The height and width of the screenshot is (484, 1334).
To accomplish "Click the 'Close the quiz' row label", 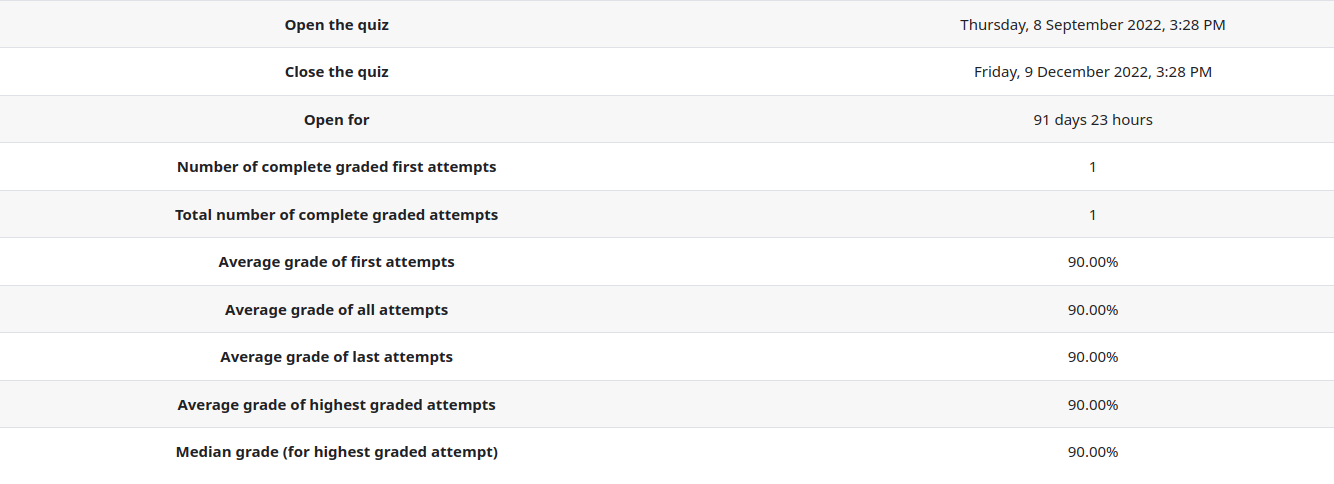I will (x=337, y=72).
